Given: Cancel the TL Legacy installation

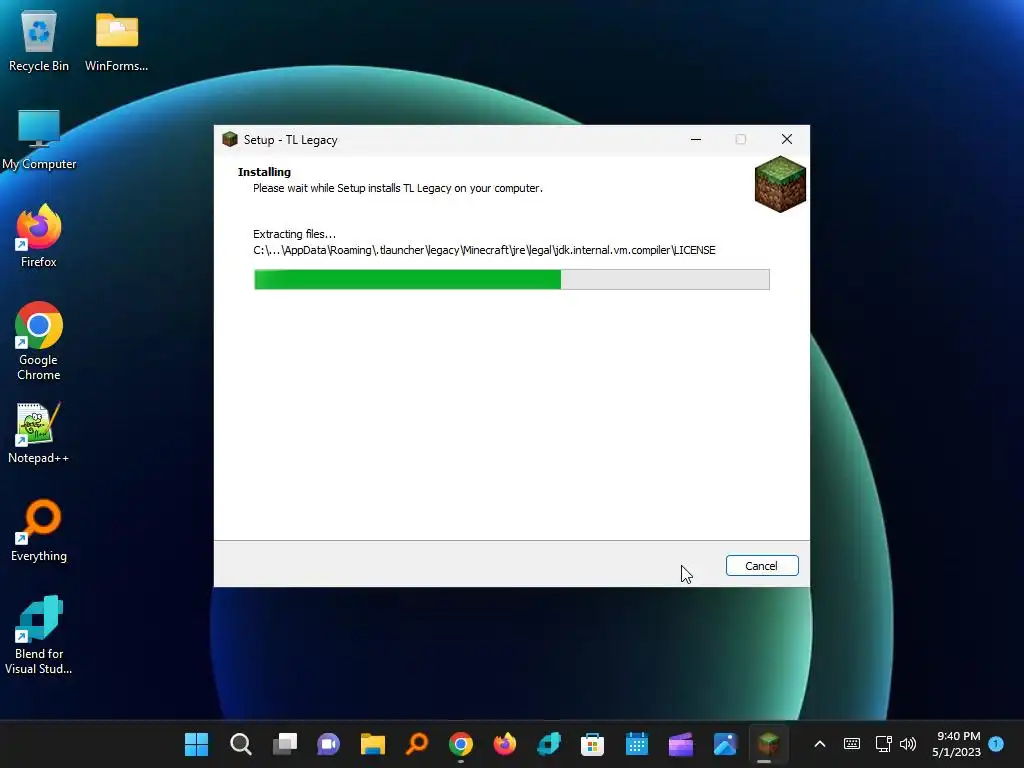Looking at the screenshot, I should pyautogui.click(x=761, y=566).
